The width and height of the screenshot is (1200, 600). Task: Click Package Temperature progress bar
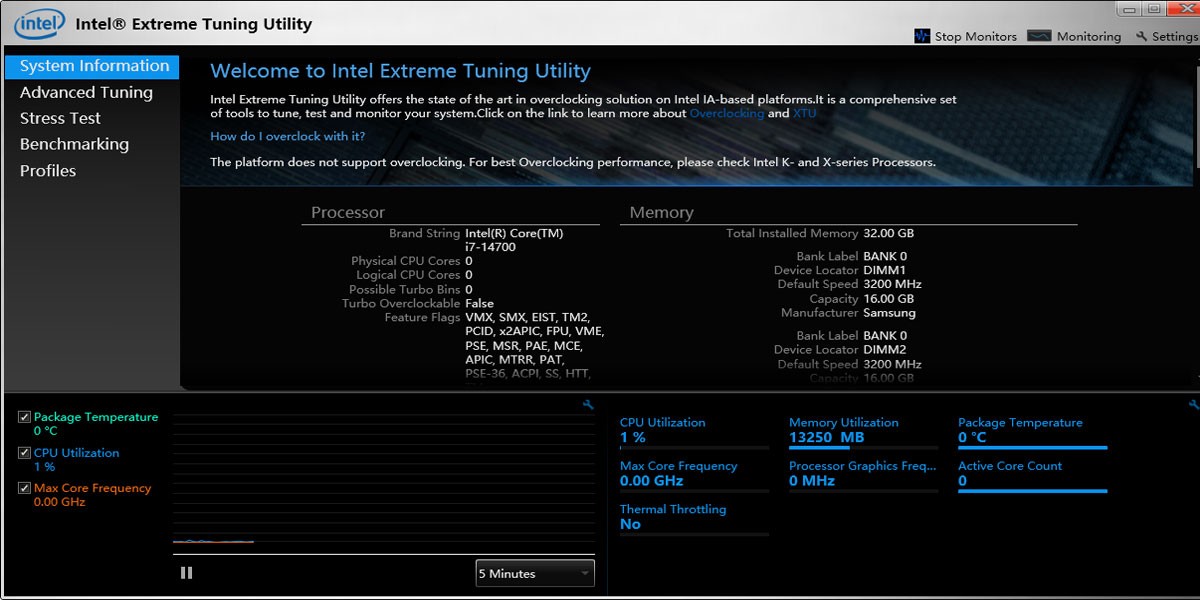pos(1032,448)
